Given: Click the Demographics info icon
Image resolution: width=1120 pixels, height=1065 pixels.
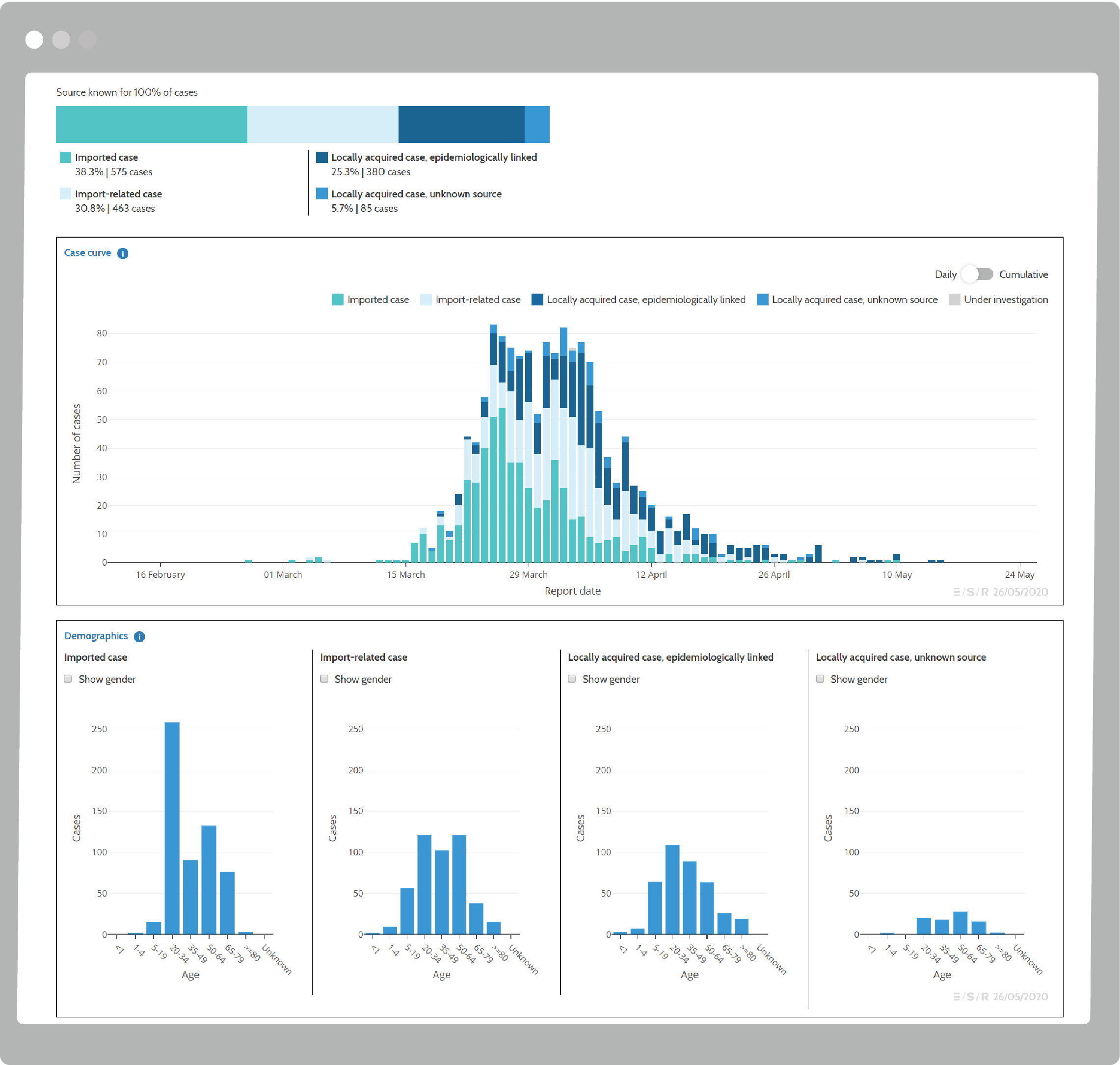Looking at the screenshot, I should 139,636.
